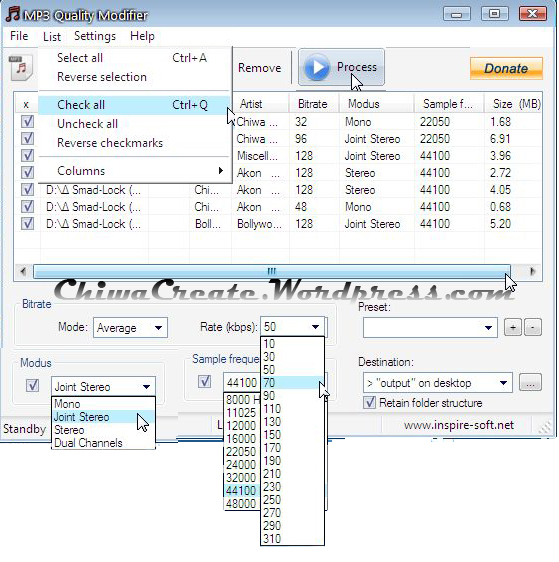The height and width of the screenshot is (562, 559).
Task: Toggle checkbox for the 0.68 MB row
Action: pyautogui.click(x=27, y=206)
